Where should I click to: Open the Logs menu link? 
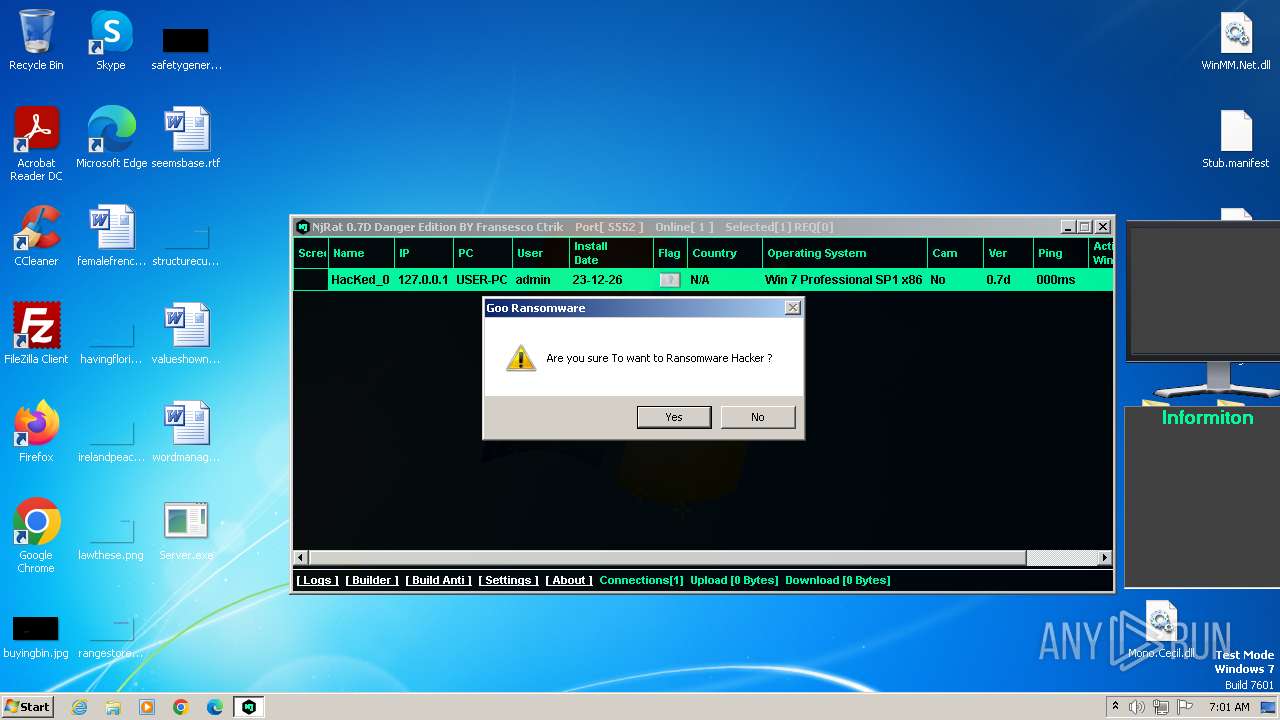[x=318, y=580]
